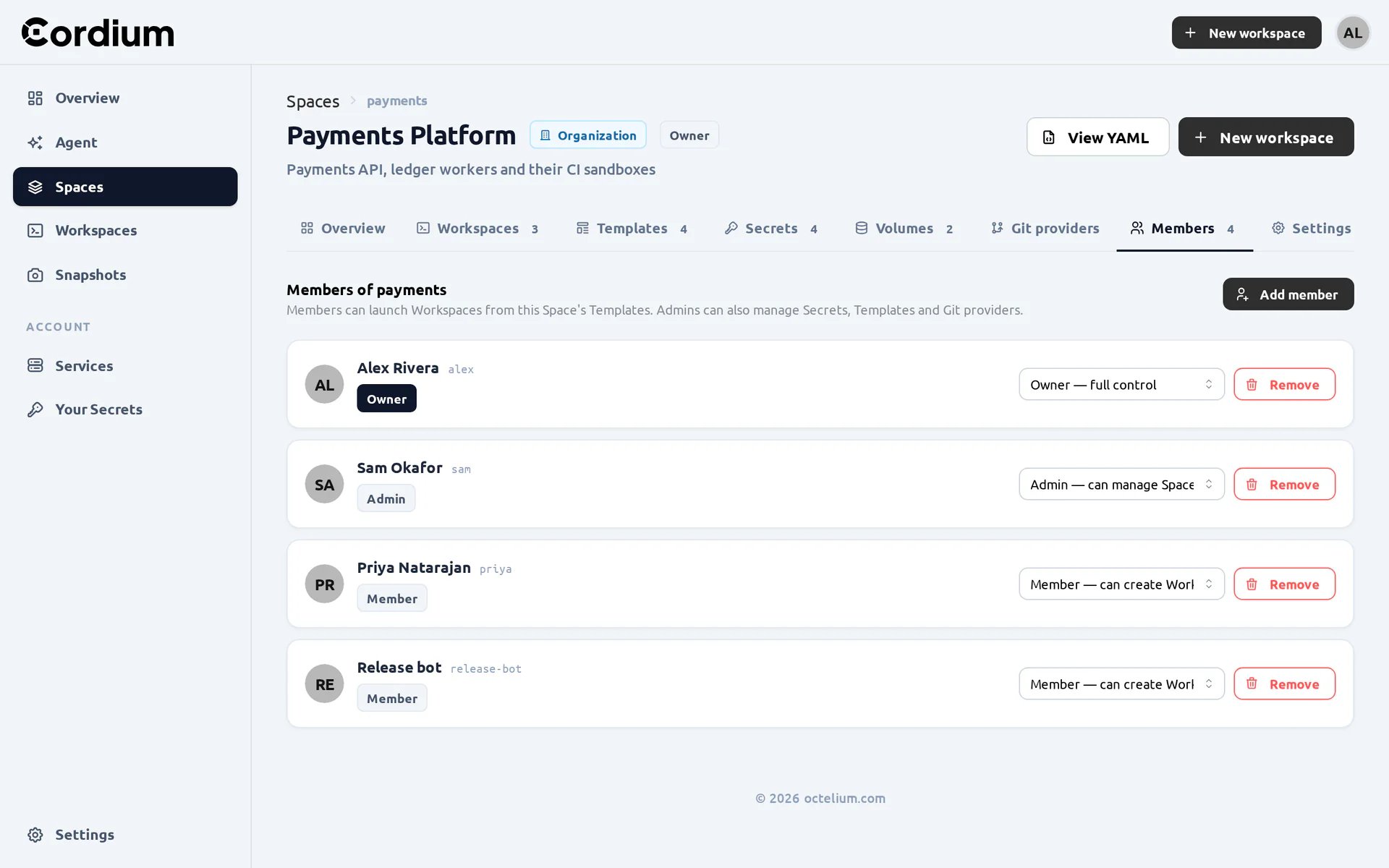The image size is (1389, 868).
Task: Expand Priya Natarajan's Member role dropdown
Action: (1121, 584)
